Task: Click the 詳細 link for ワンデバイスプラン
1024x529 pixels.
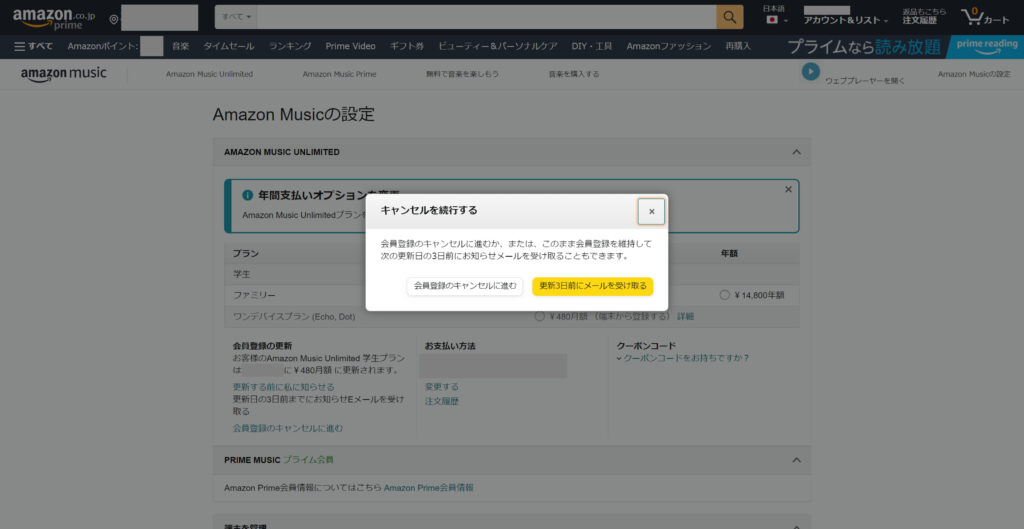Action: coord(685,316)
